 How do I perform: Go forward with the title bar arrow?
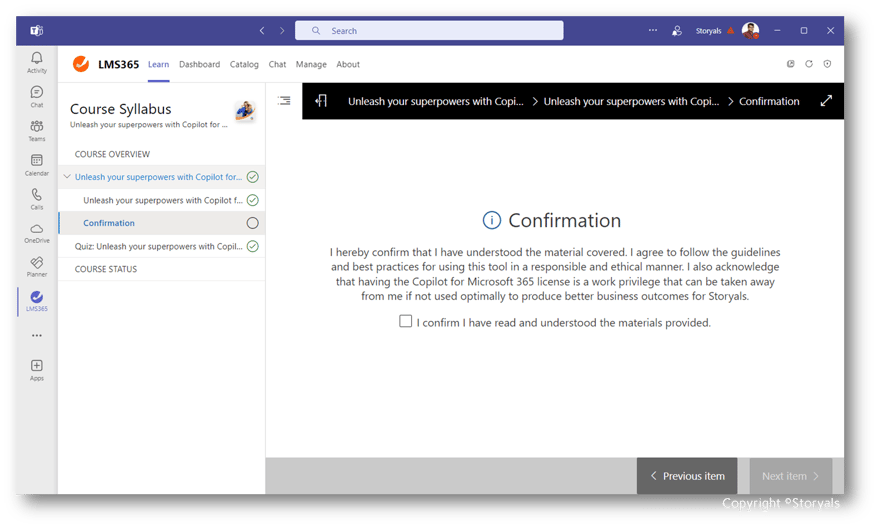coord(282,31)
